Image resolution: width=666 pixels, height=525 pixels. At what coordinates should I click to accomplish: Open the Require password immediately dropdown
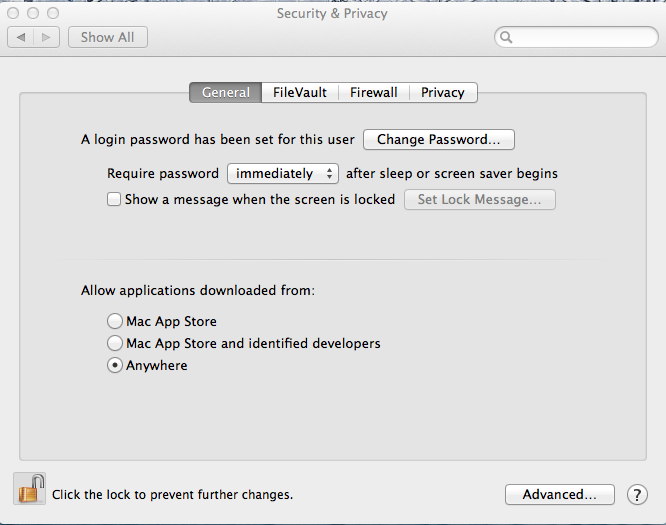(x=283, y=174)
